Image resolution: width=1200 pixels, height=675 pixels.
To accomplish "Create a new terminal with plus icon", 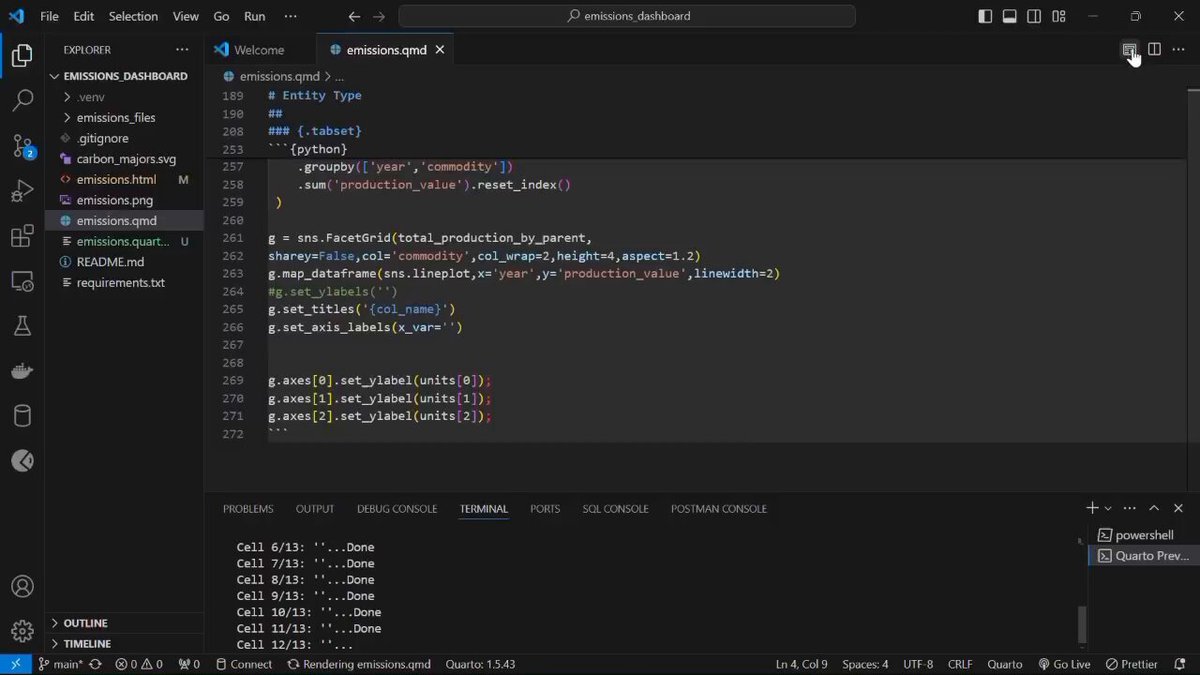I will point(1093,508).
